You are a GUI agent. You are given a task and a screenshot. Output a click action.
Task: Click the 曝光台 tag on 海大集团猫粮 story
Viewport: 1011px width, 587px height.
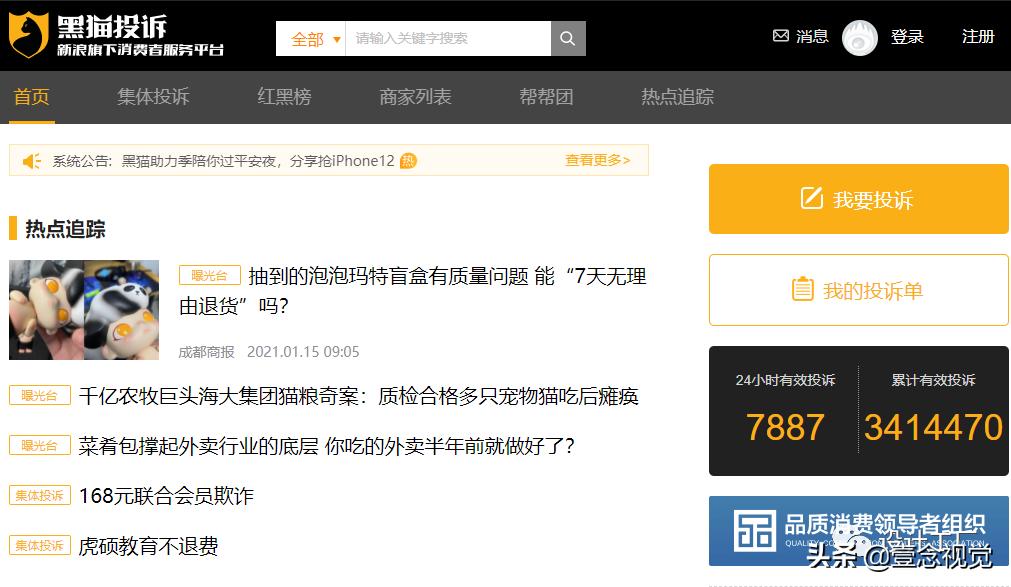[39, 396]
